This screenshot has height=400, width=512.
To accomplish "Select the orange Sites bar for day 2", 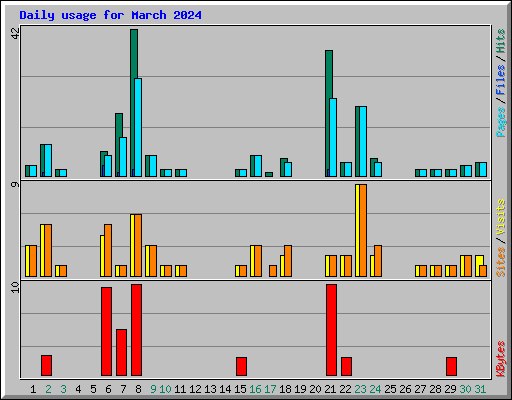I will pos(48,250).
